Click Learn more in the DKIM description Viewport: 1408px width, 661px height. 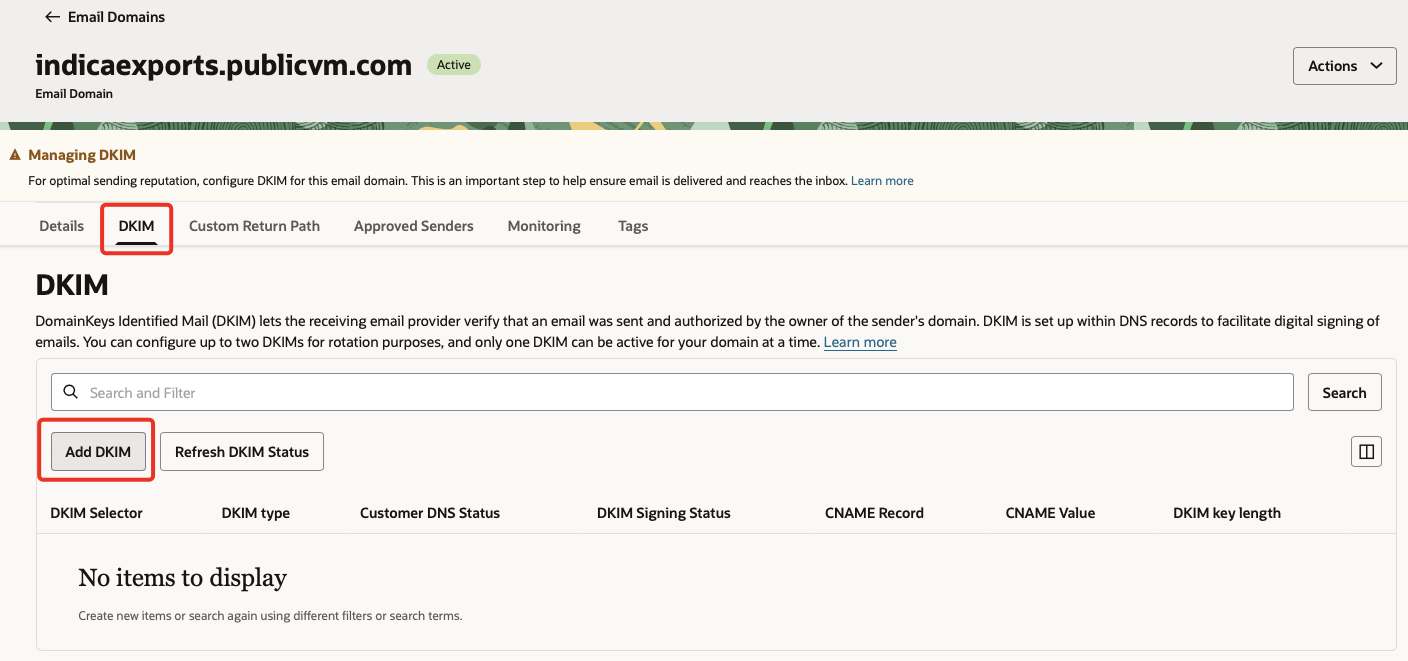tap(859, 342)
